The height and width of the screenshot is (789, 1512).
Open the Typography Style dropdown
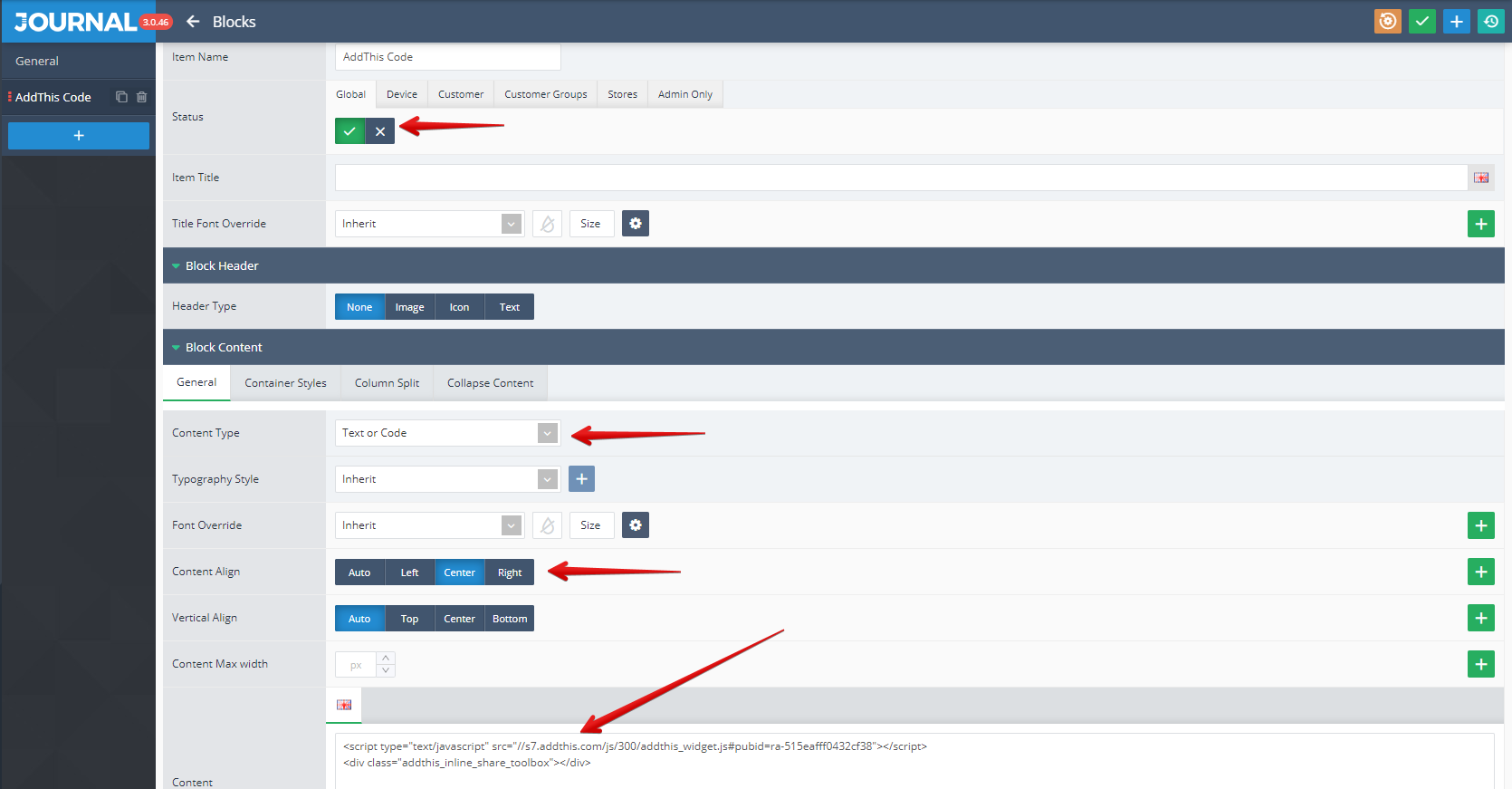447,479
